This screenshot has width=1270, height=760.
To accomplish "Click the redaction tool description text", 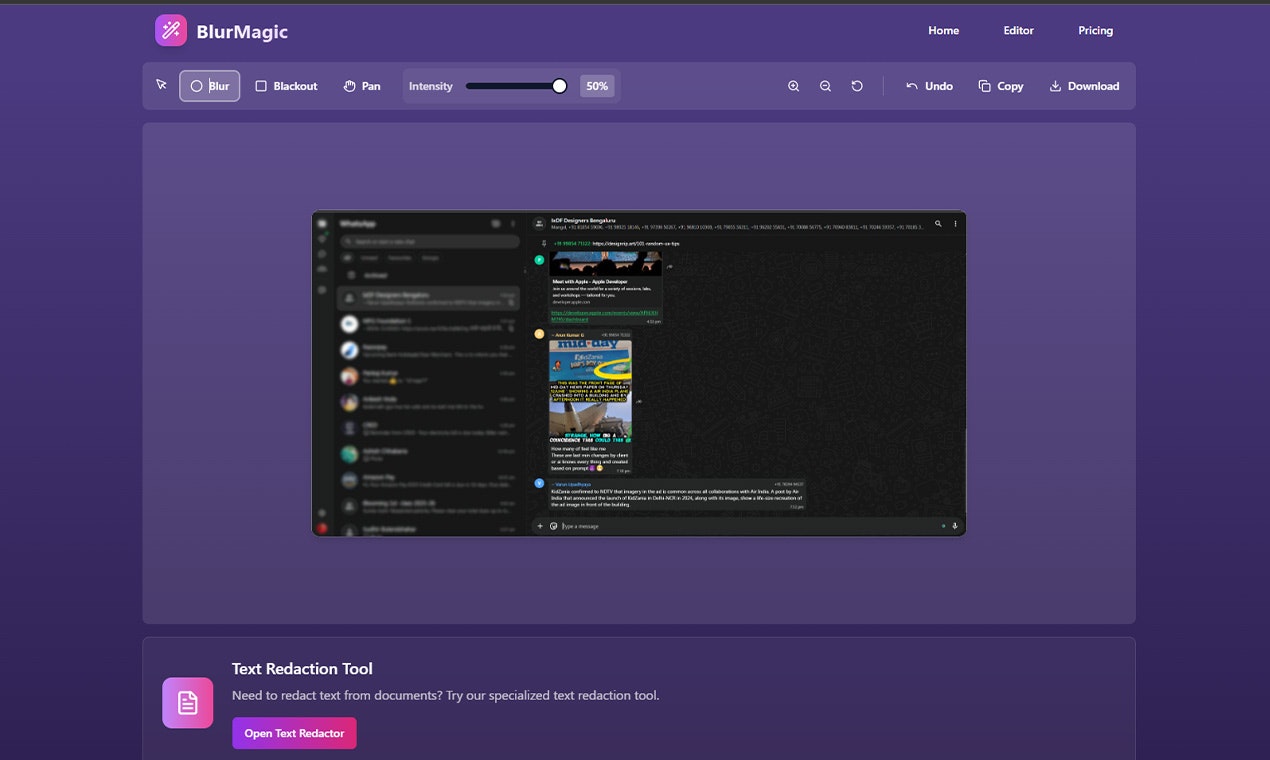I will tap(445, 695).
